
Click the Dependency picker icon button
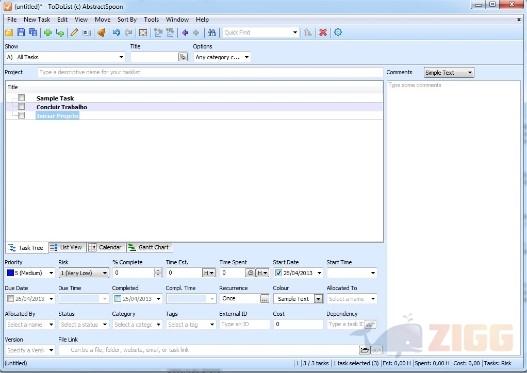pos(370,325)
